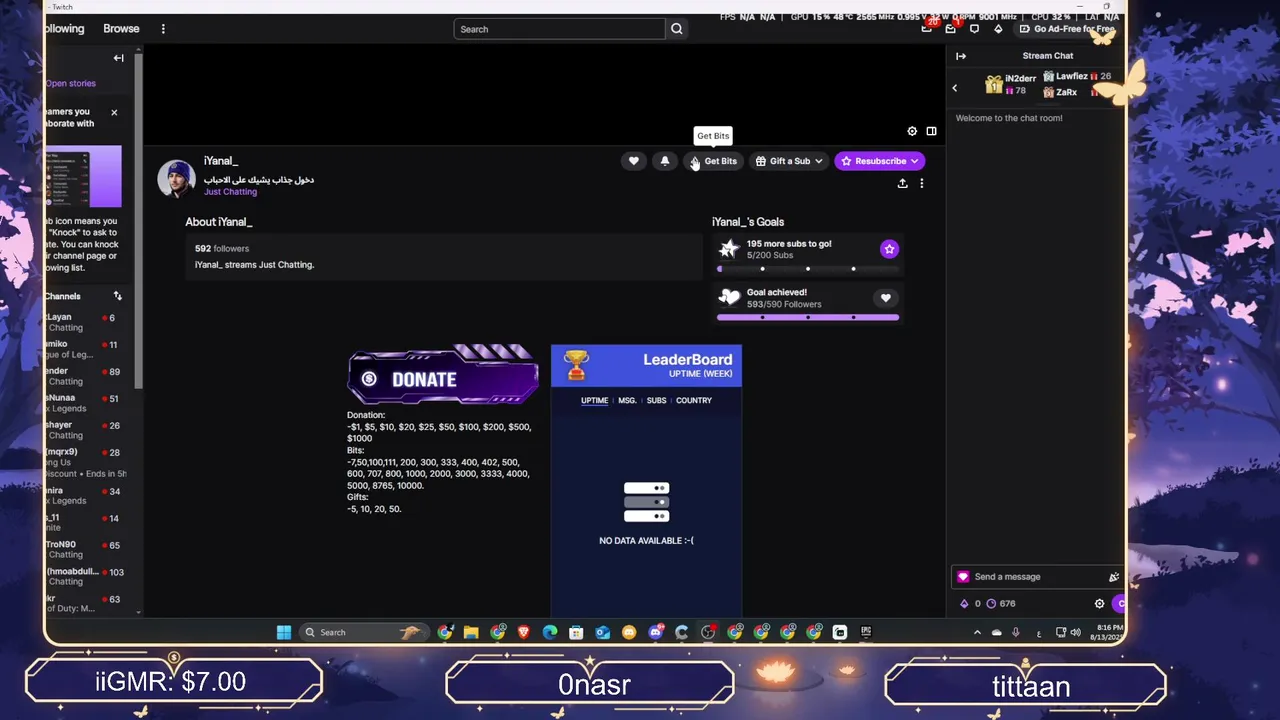Image resolution: width=1280 pixels, height=720 pixels.
Task: Open Discord with notification badge from taskbar
Action: coord(655,632)
